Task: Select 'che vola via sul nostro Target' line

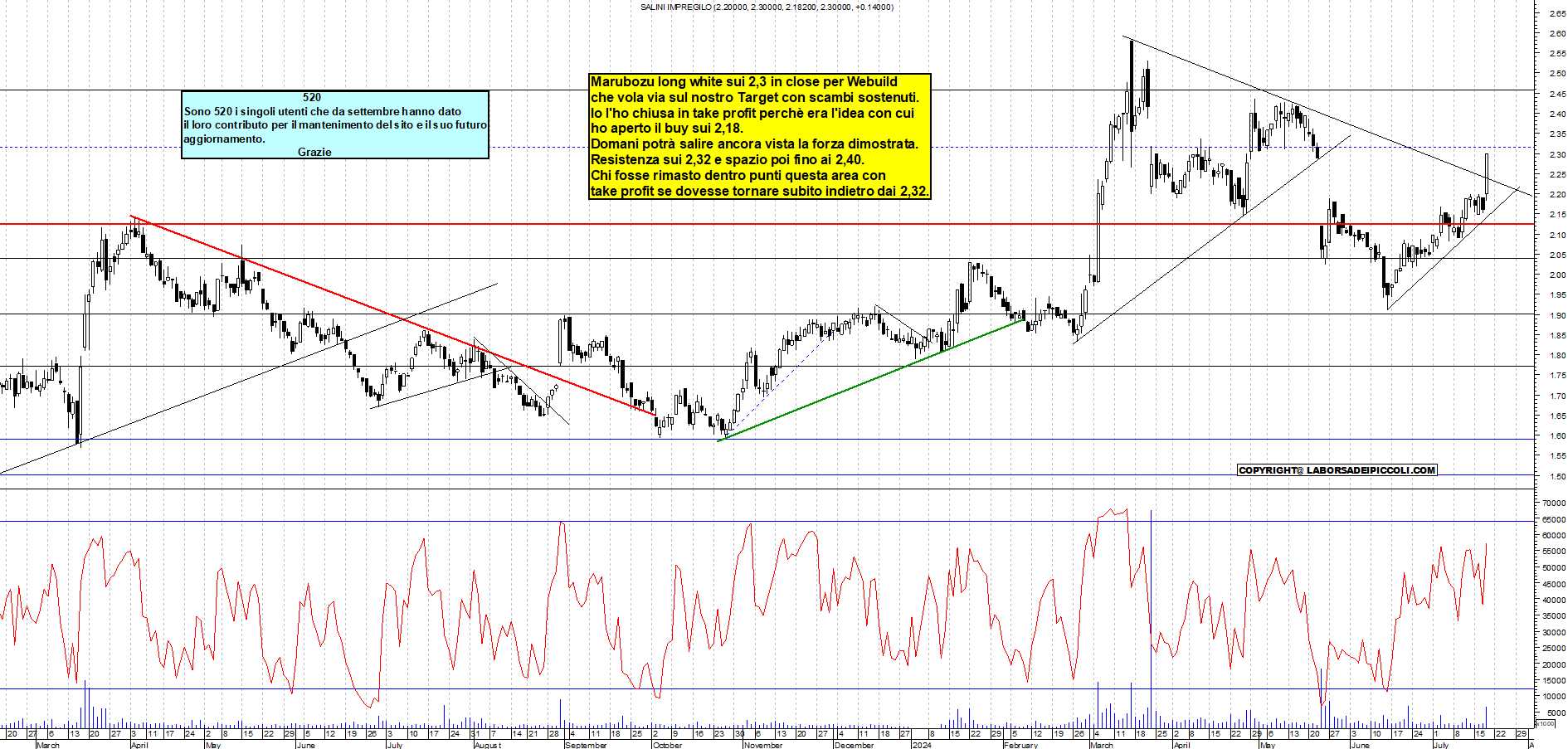Action: pyautogui.click(x=755, y=97)
